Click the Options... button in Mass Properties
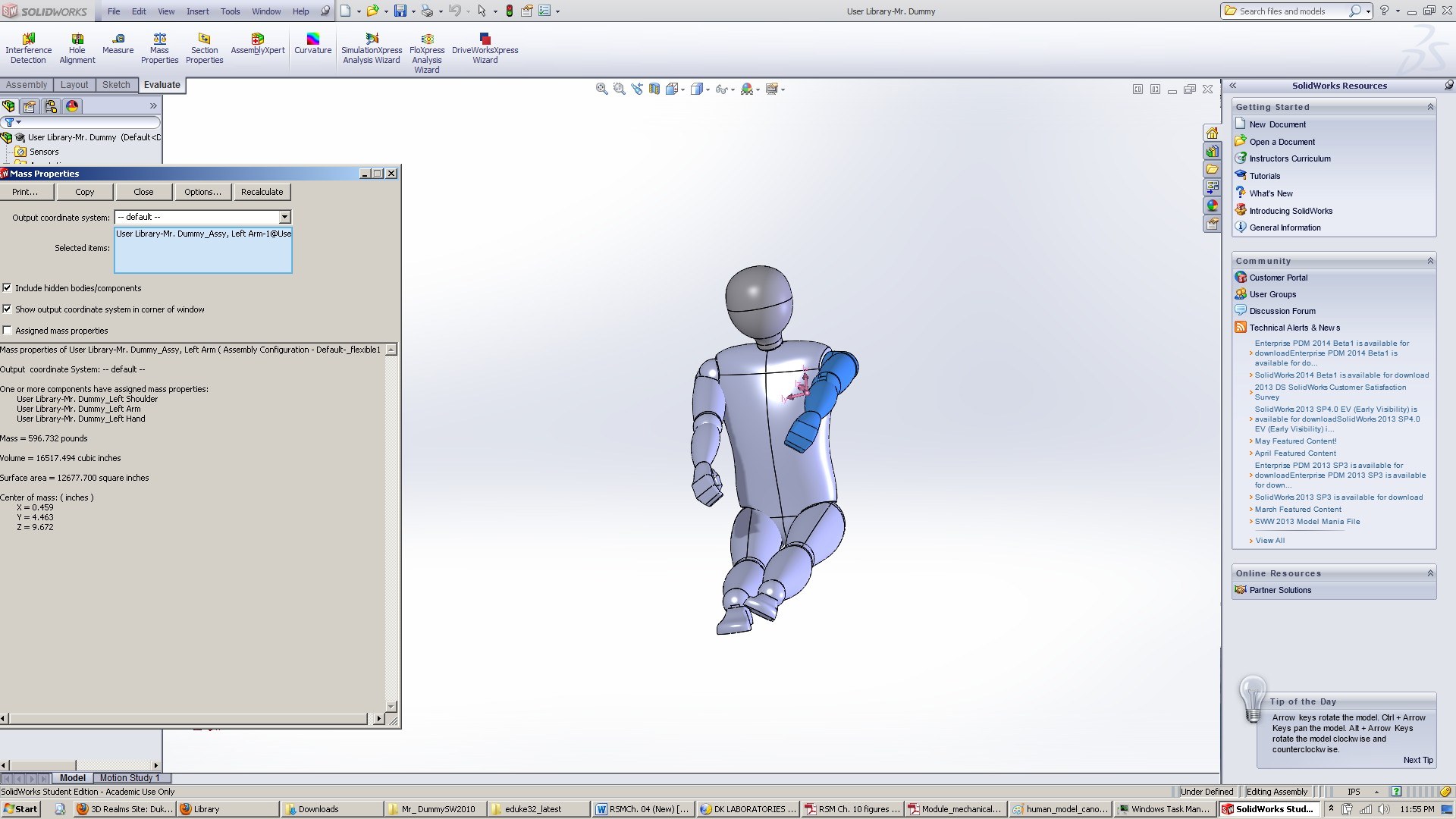 203,193
